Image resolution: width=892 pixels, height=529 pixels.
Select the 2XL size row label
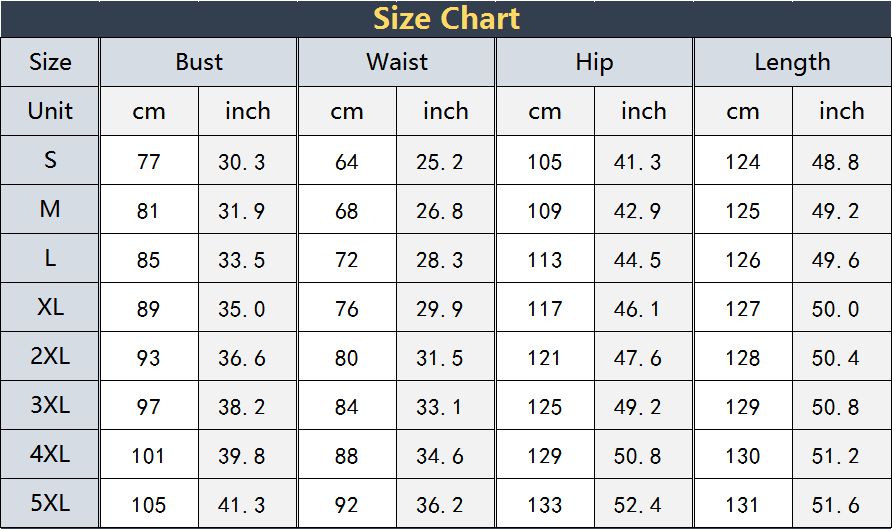coord(50,356)
